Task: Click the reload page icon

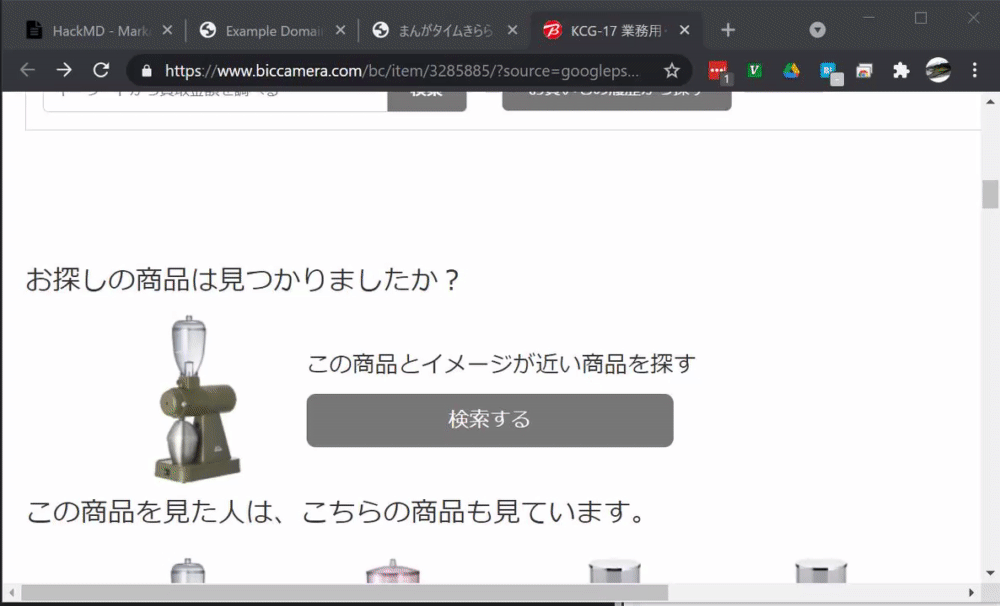Action: pyautogui.click(x=100, y=71)
